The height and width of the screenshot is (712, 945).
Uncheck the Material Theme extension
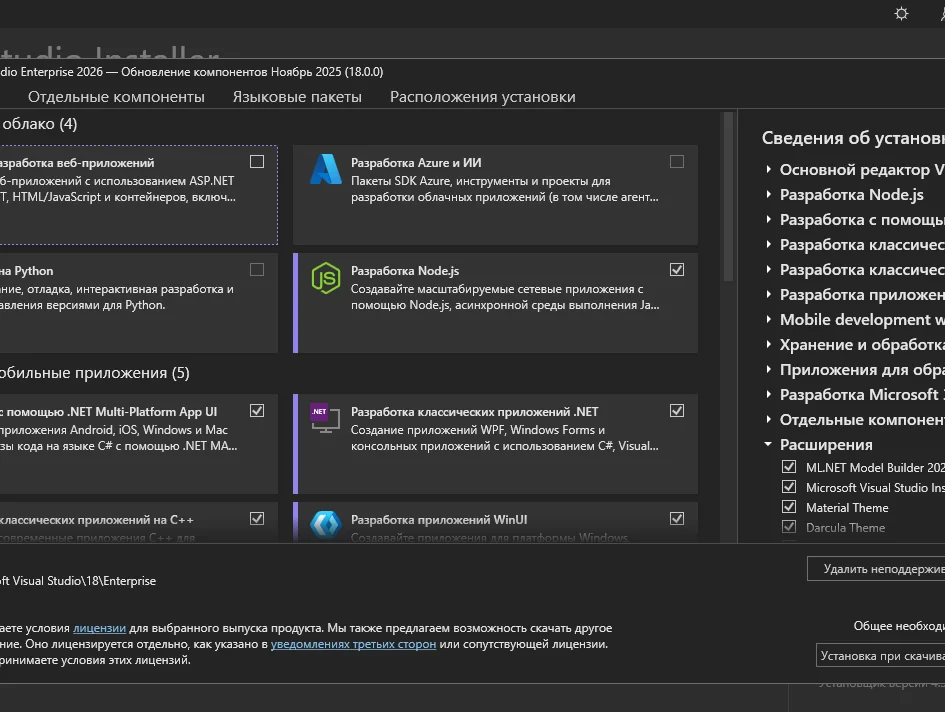click(789, 507)
